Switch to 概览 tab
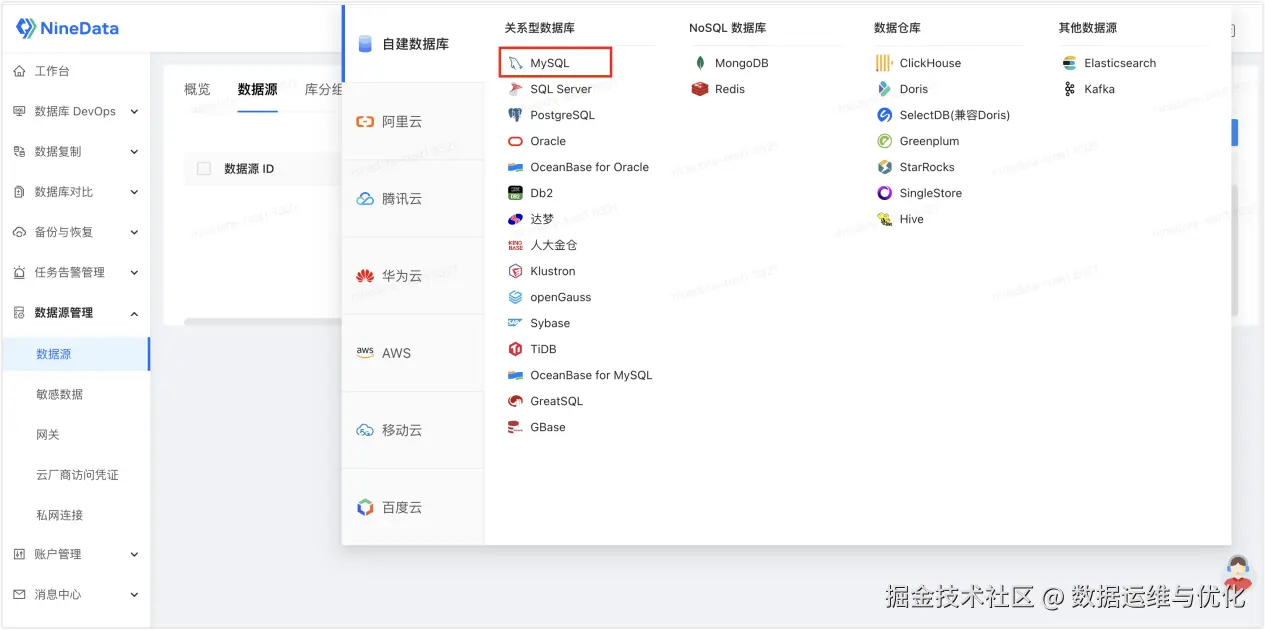This screenshot has width=1265, height=630. tap(197, 89)
